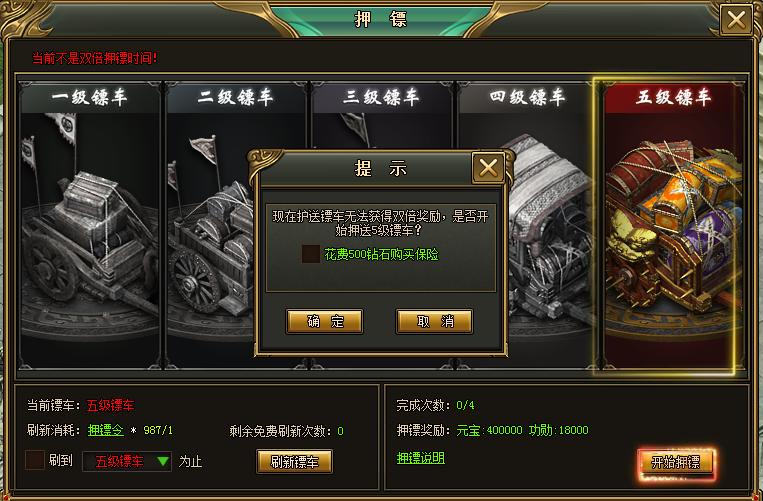This screenshot has width=763, height=501.
Task: Select the 四级镖车 cart image
Action: (550, 229)
